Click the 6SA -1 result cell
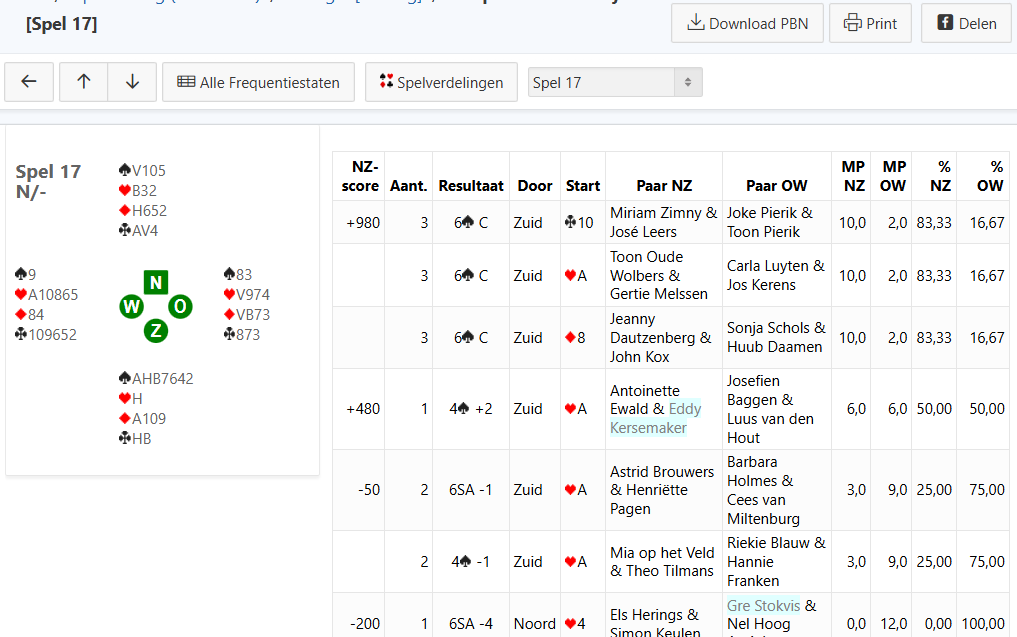 471,490
